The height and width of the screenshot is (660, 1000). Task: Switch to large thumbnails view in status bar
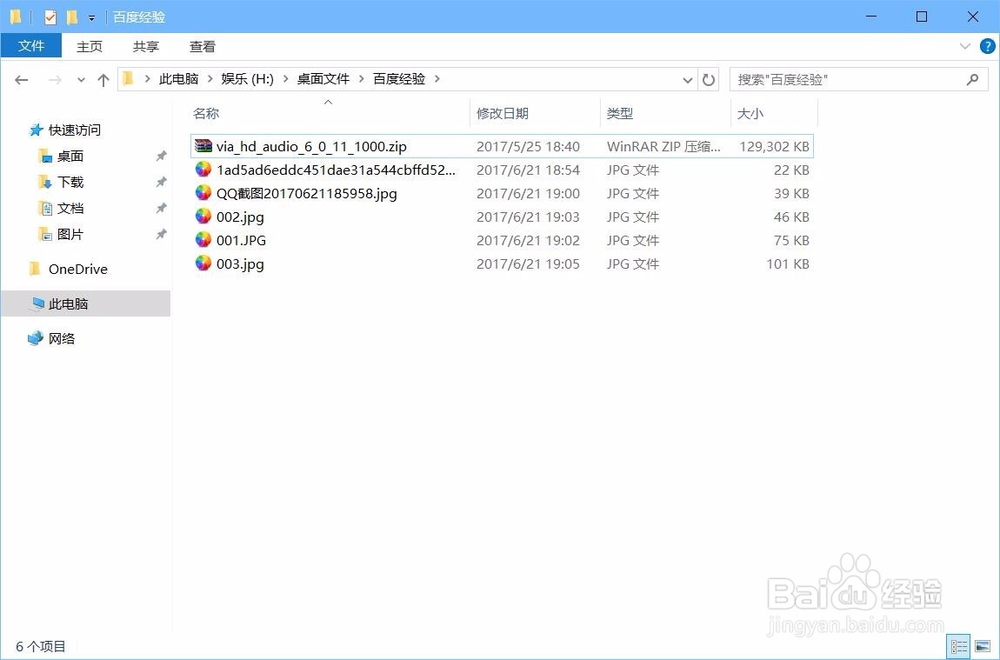coord(985,645)
